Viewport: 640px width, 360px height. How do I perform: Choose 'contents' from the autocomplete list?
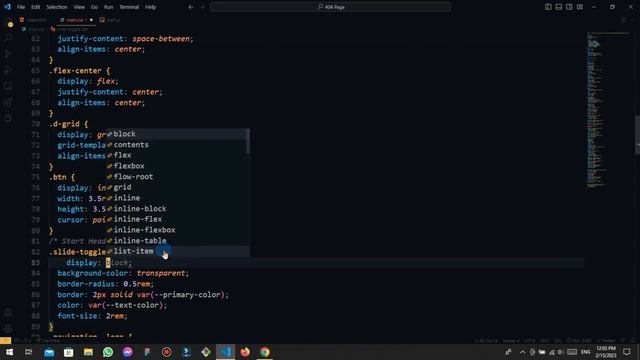click(x=178, y=144)
